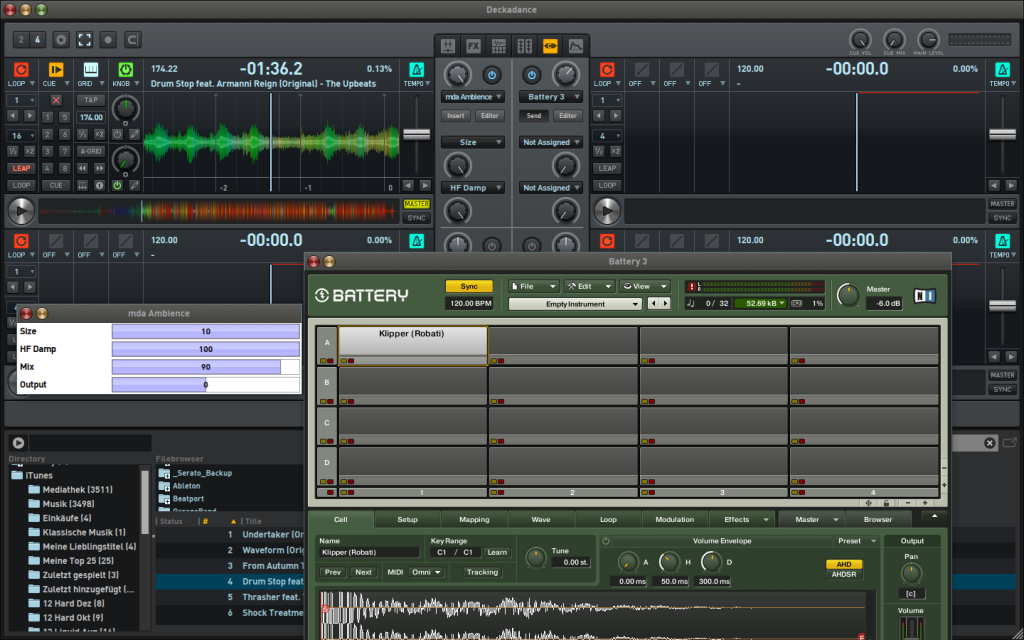
Task: Click the Sync button in Battery
Action: 470,287
